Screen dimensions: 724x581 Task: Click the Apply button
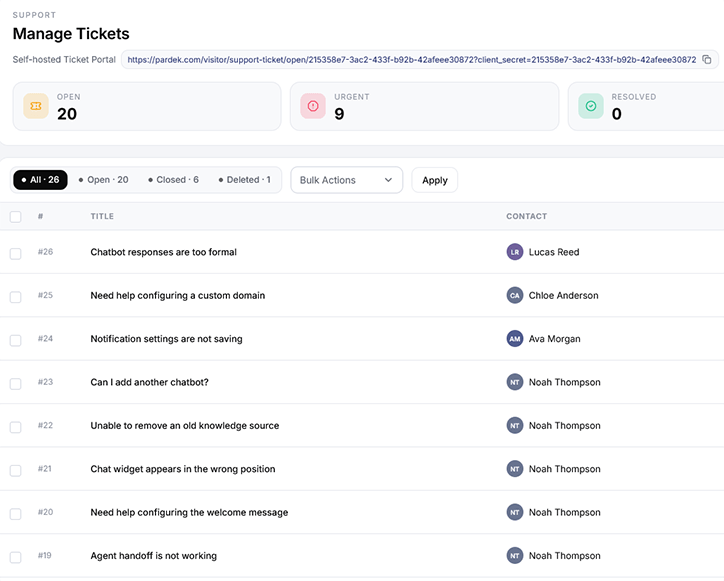click(434, 180)
